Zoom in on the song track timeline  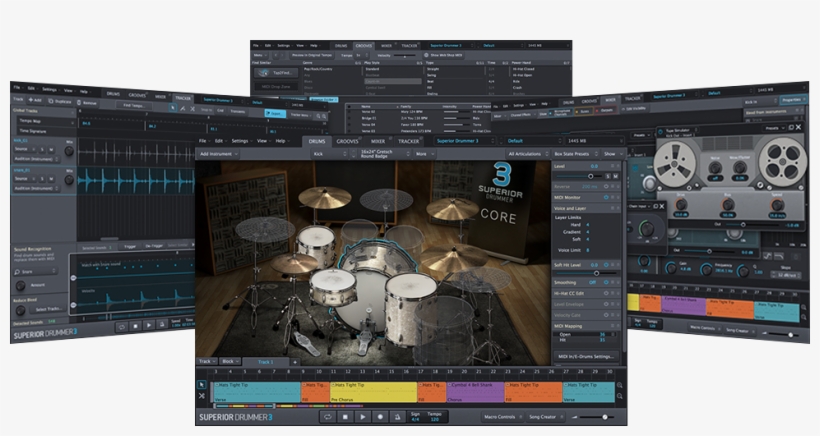tap(620, 385)
